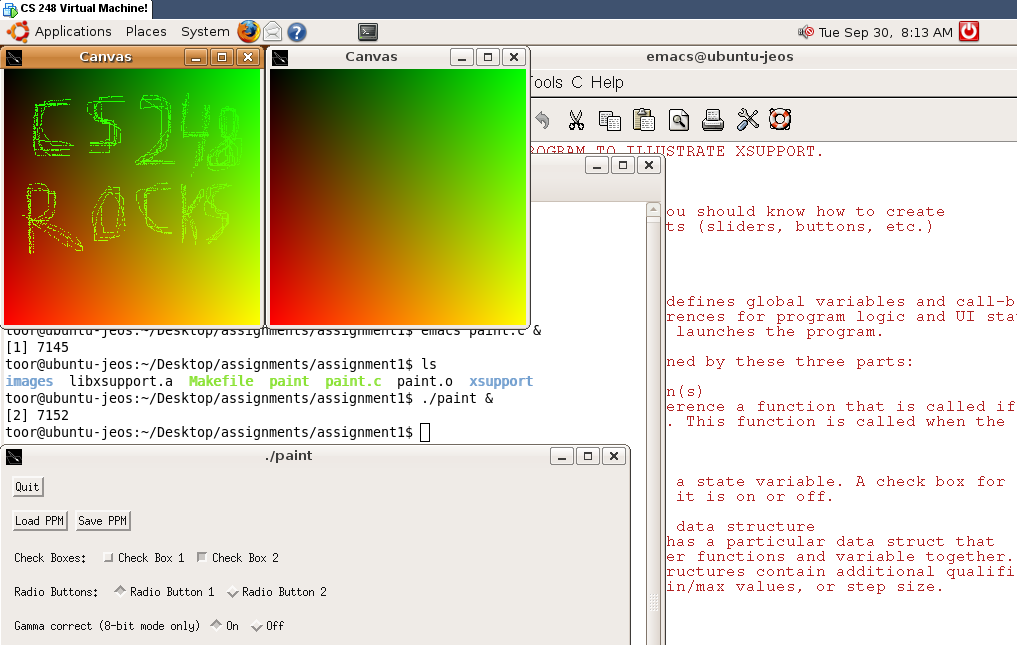Click the scissors Cut icon in Emacs toolbar

coord(576,120)
